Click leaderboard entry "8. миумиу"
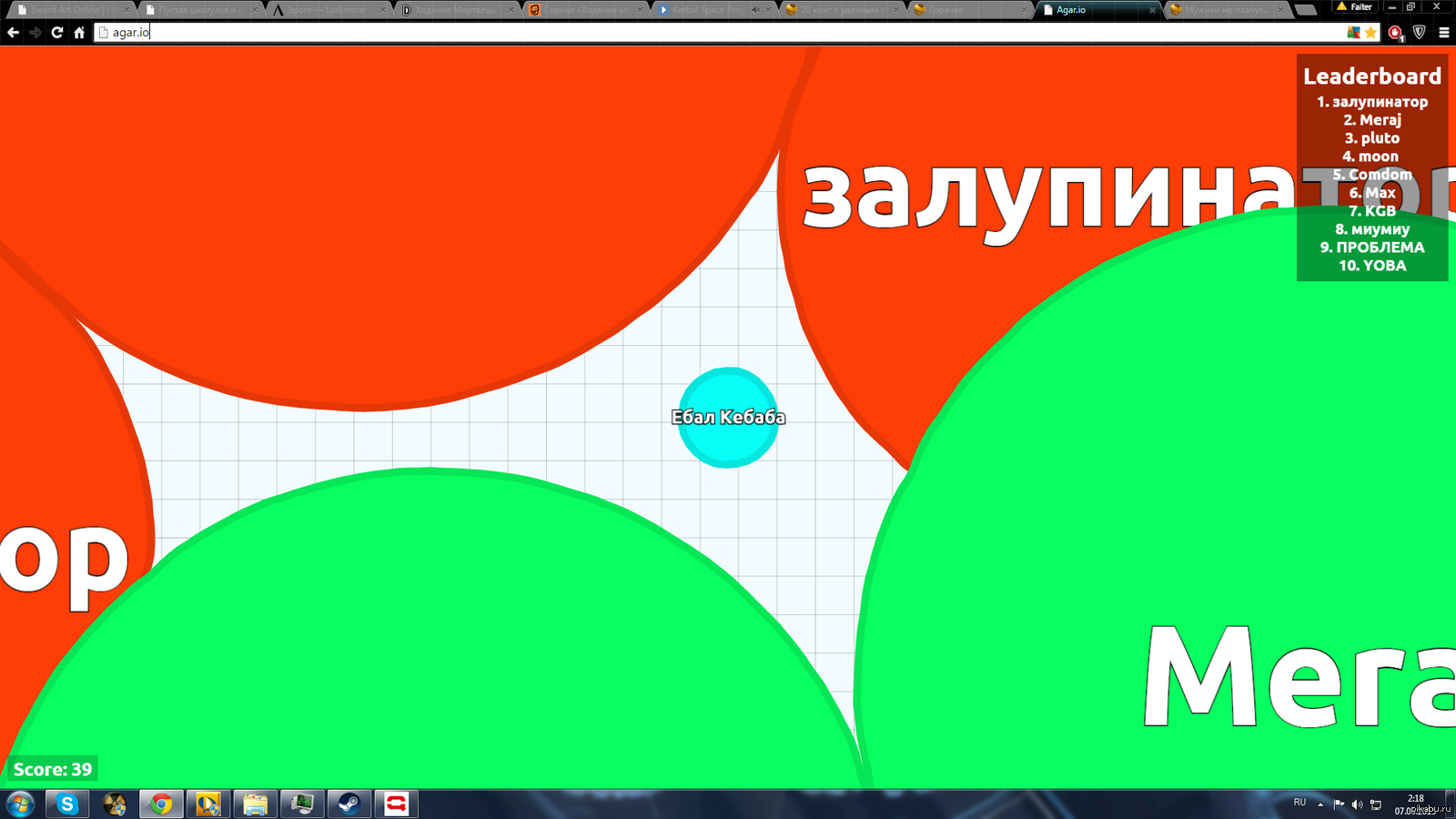This screenshot has width=1456, height=819. [x=1372, y=229]
